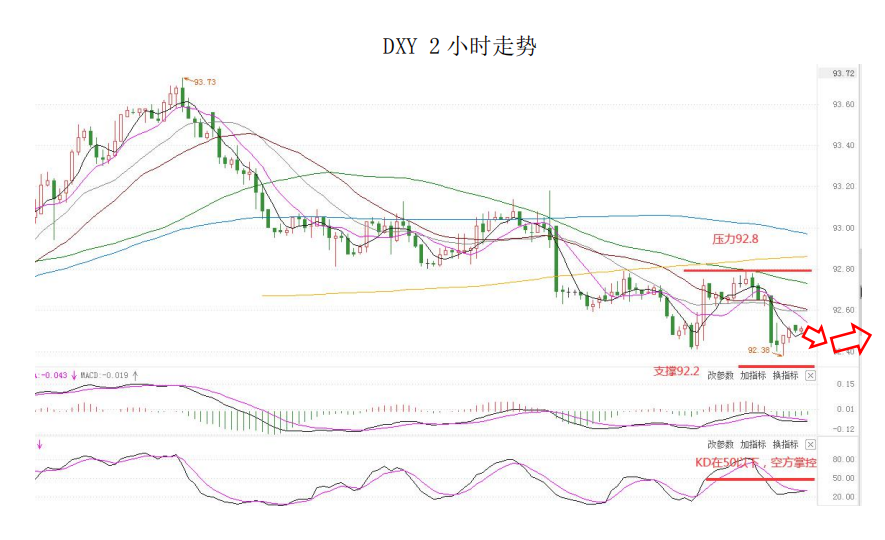Click 换指标 in the KD panel
The width and height of the screenshot is (885, 540).
pyautogui.click(x=785, y=445)
